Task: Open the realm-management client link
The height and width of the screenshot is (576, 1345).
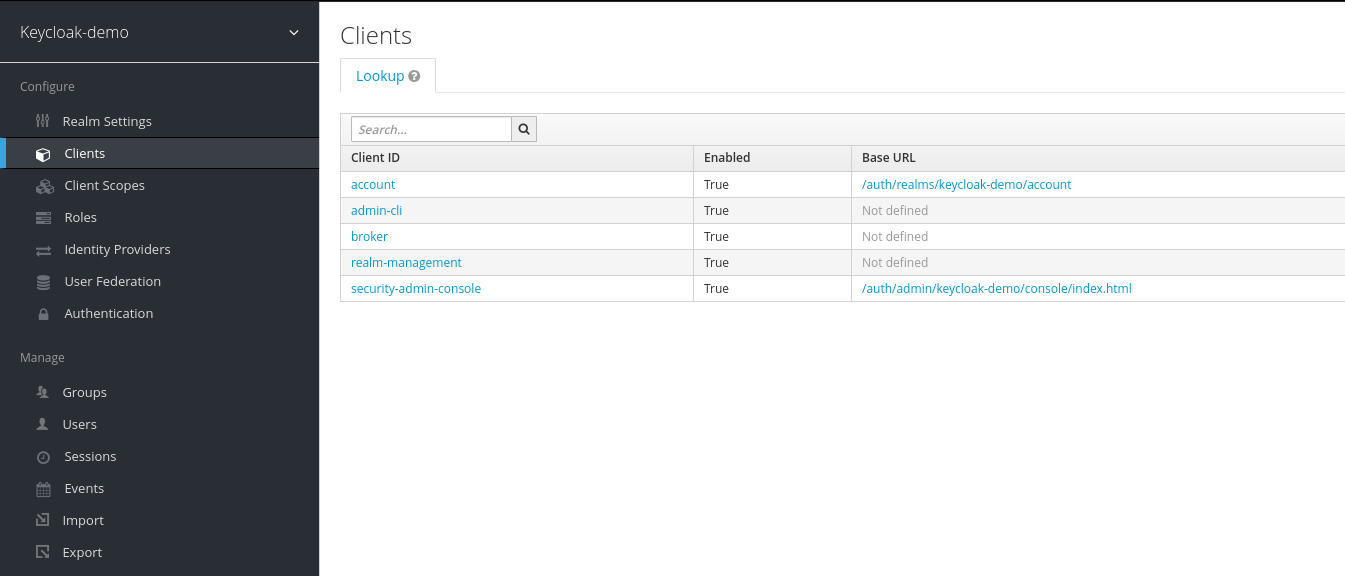Action: click(x=406, y=263)
